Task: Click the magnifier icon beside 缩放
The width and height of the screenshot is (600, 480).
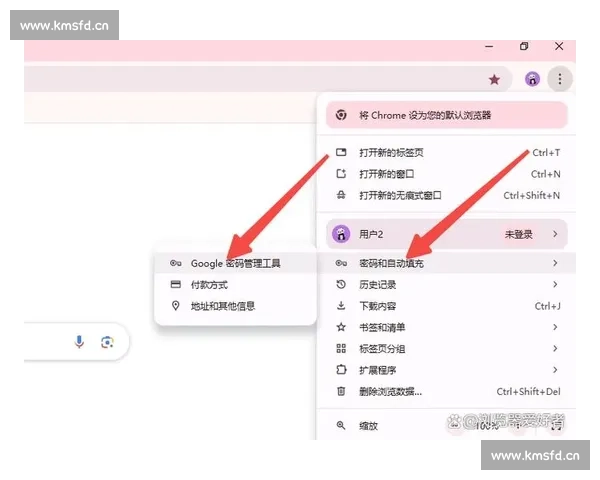Action: point(341,425)
